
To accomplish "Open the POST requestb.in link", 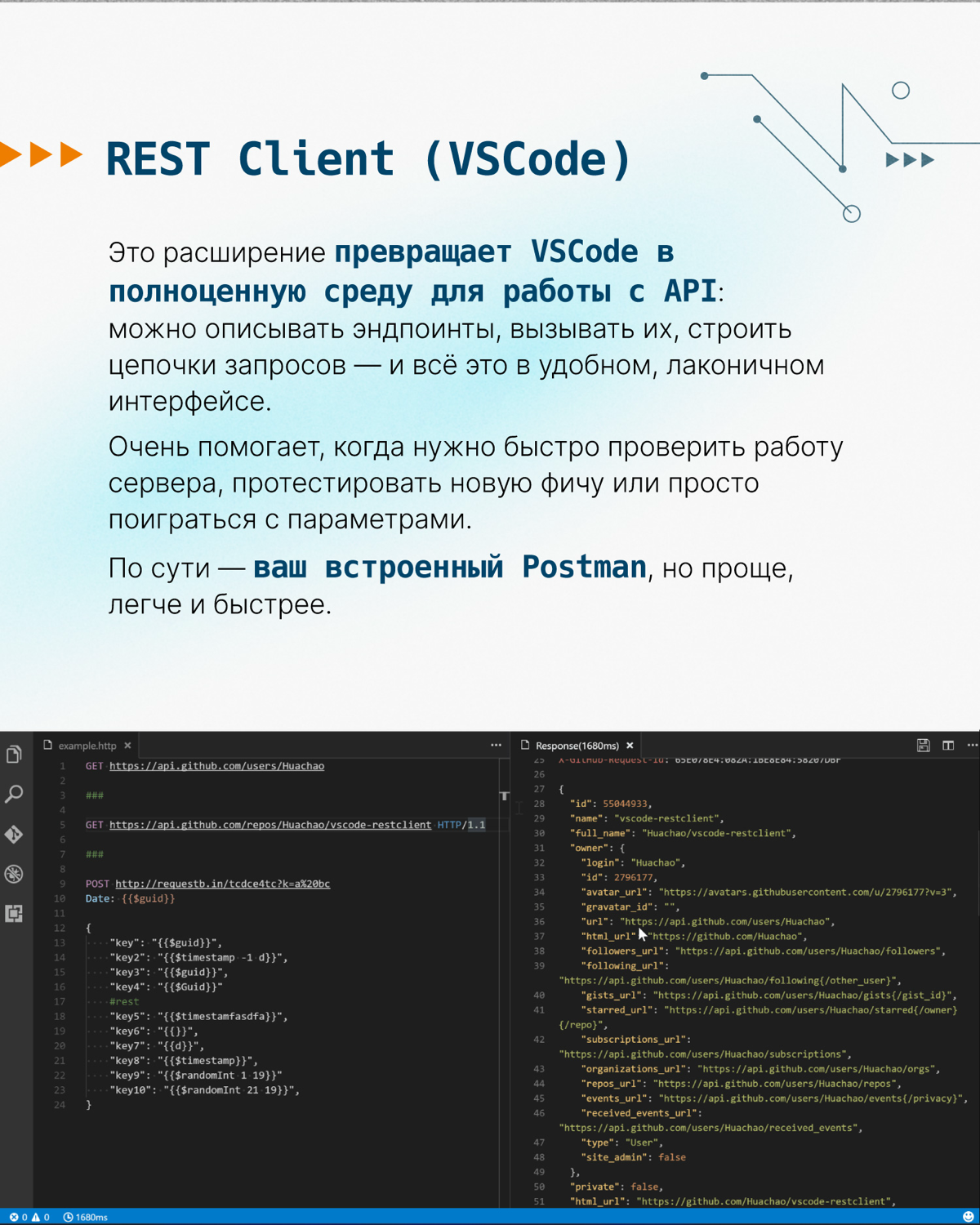I will coord(224,883).
